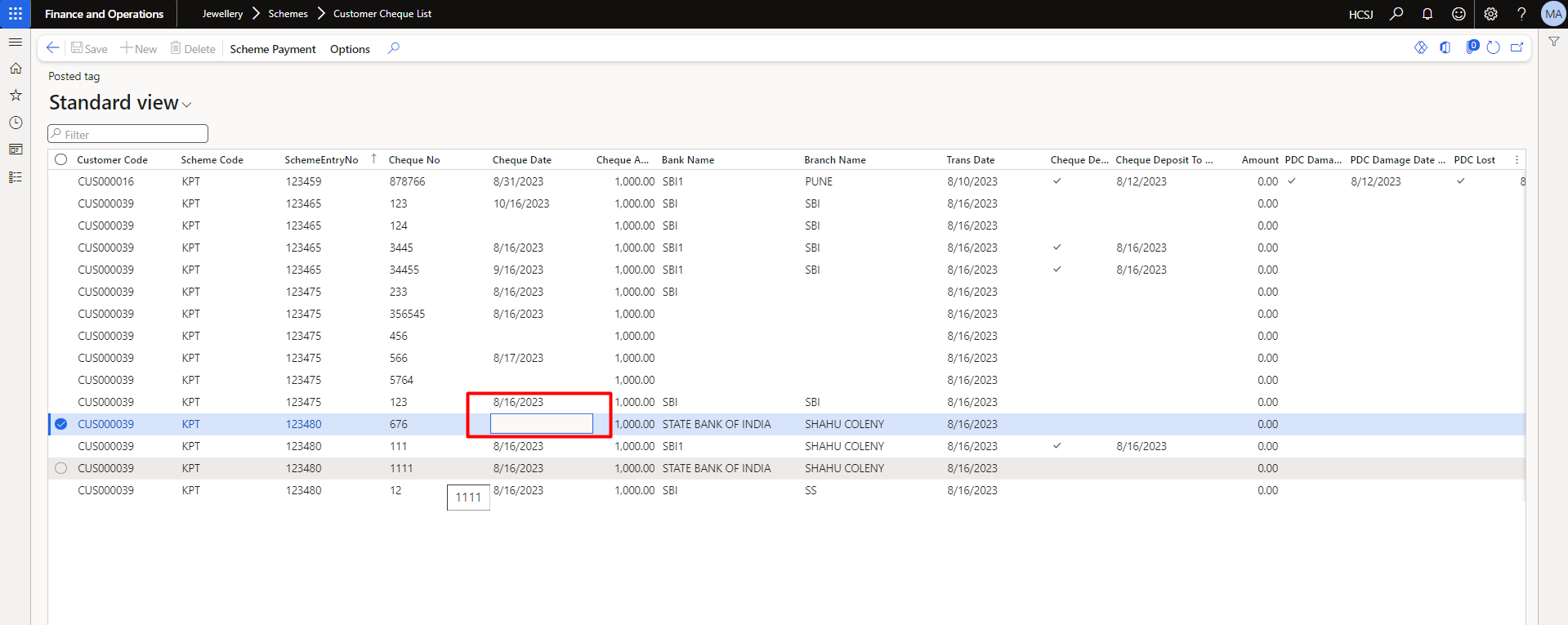The image size is (1568, 625).
Task: Navigate to Jewellery breadcrumb
Action: (222, 14)
